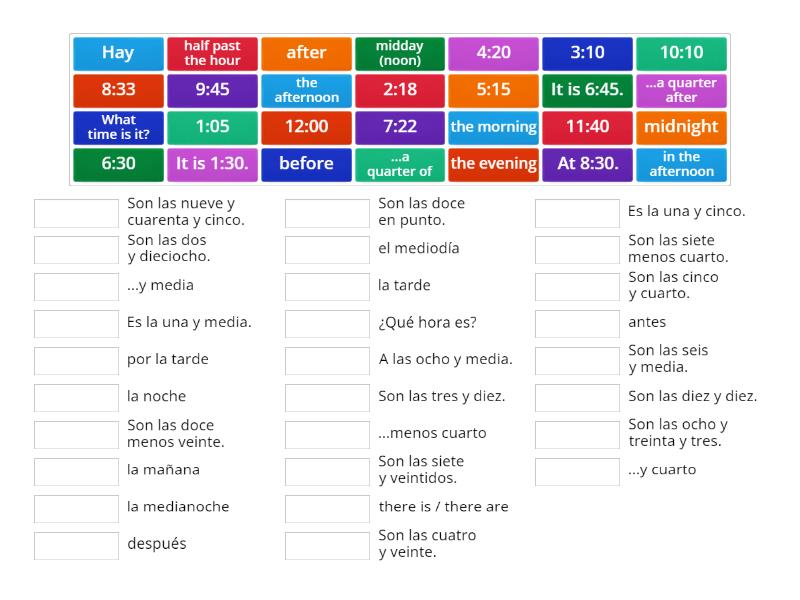Click the 'midday (noon)' tile
This screenshot has height=600, width=800.
[x=399, y=53]
